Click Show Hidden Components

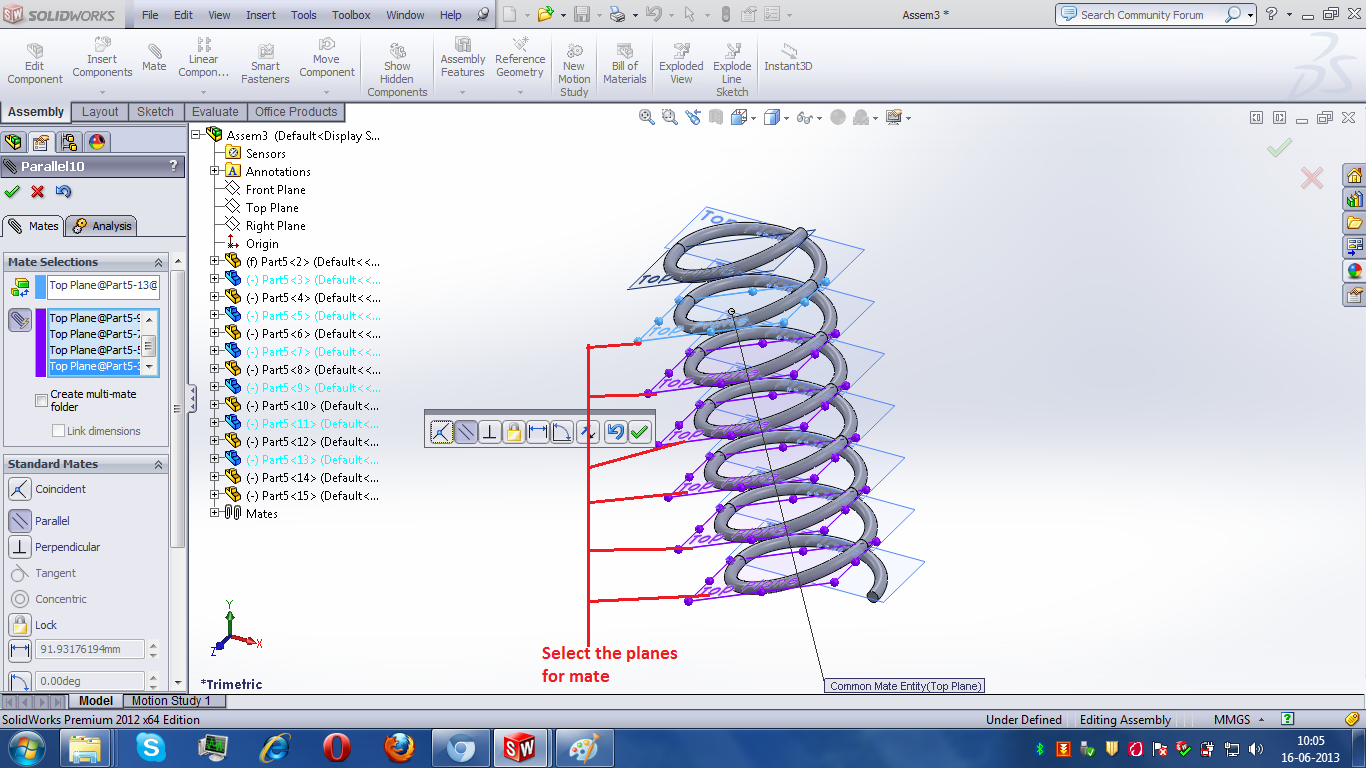[x=397, y=70]
